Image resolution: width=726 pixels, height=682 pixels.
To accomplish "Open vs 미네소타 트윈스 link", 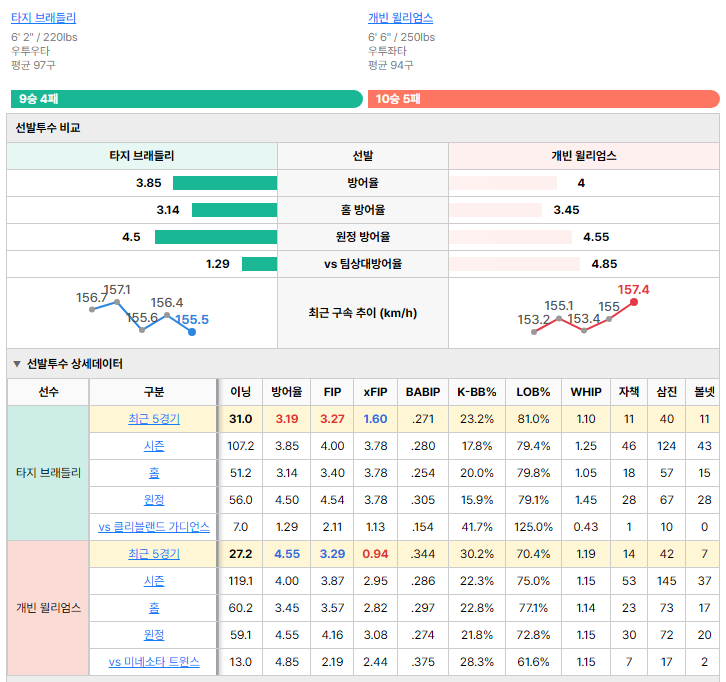I will click(154, 662).
